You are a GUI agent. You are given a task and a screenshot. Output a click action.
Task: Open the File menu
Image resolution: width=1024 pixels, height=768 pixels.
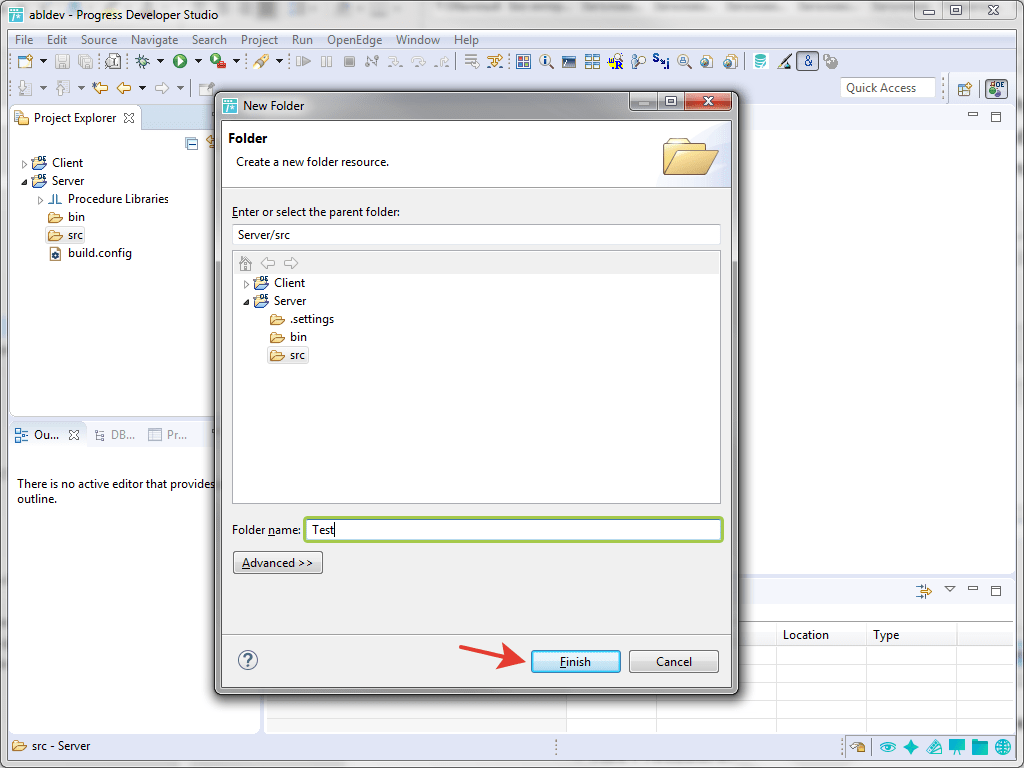coord(24,40)
